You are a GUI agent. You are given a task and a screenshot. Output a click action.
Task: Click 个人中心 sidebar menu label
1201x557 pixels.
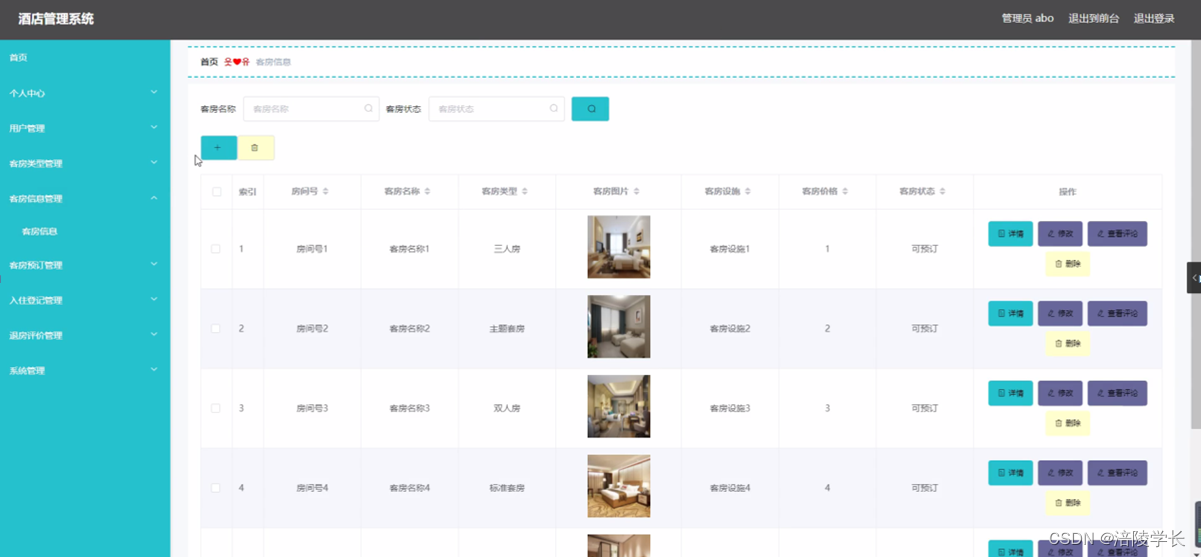27,93
